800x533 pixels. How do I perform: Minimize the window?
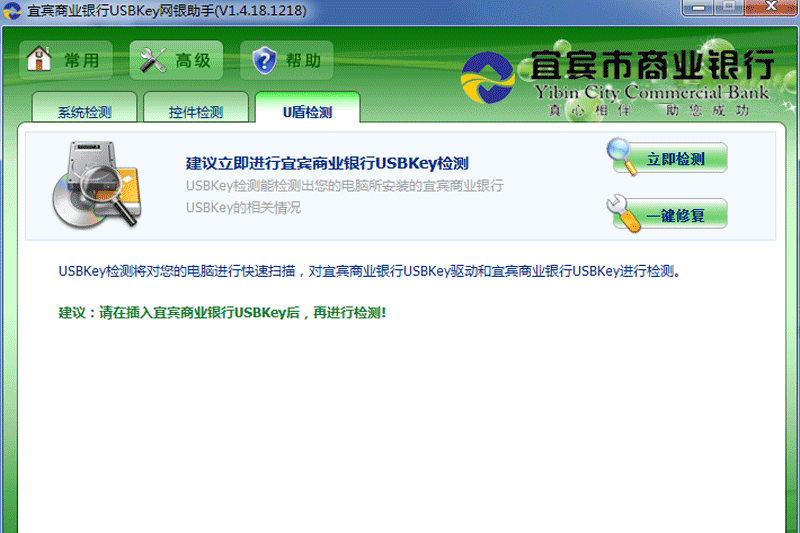698,8
